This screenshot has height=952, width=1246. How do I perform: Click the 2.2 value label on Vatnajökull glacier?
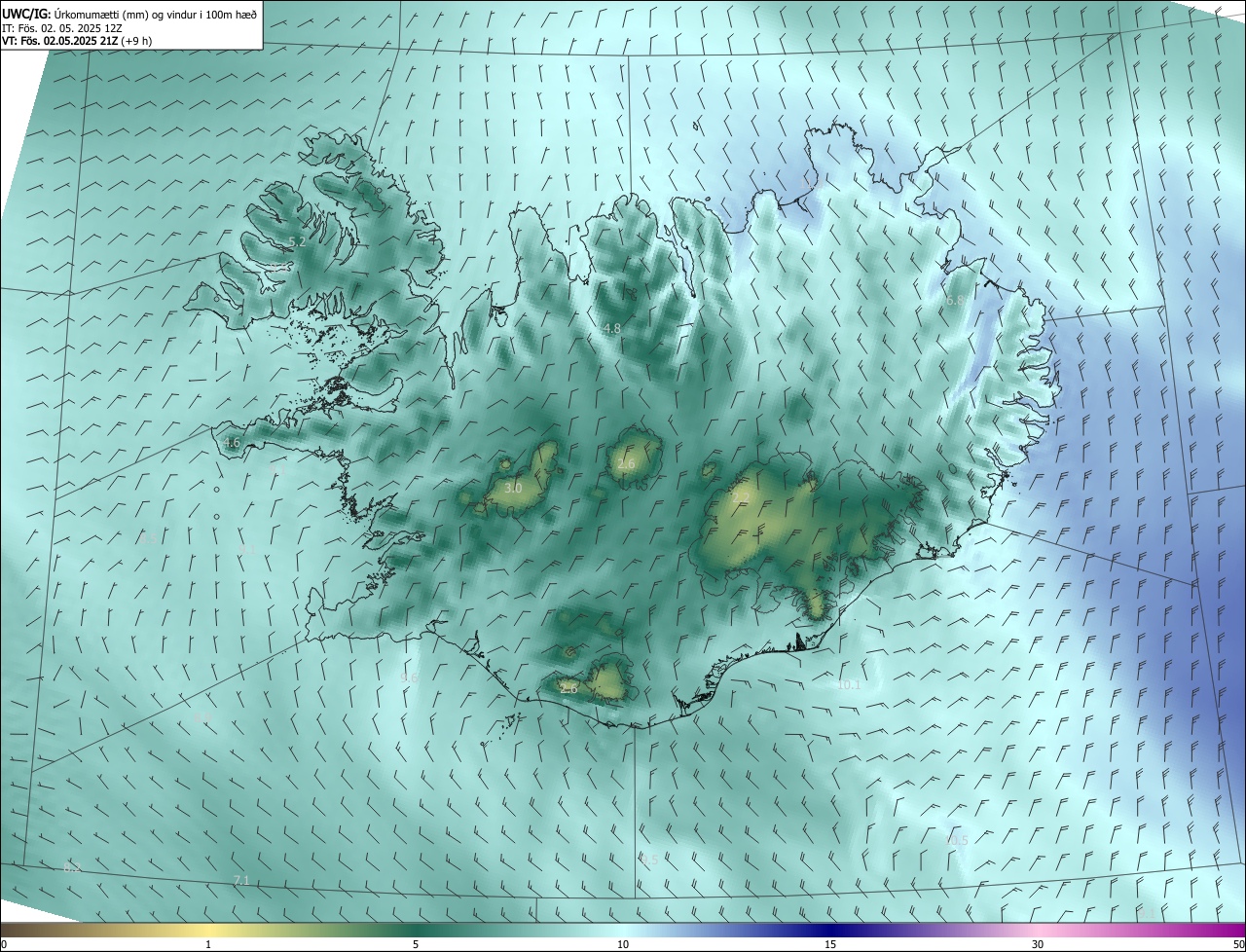click(741, 498)
